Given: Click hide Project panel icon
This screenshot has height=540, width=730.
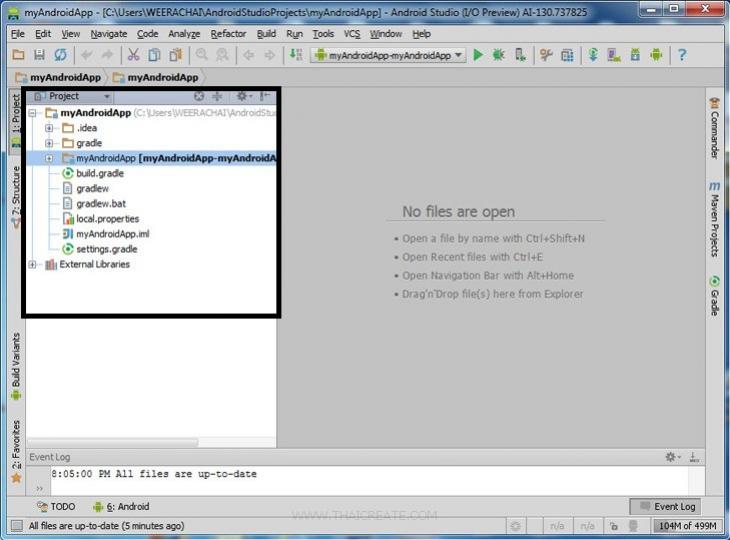Looking at the screenshot, I should tap(265, 96).
